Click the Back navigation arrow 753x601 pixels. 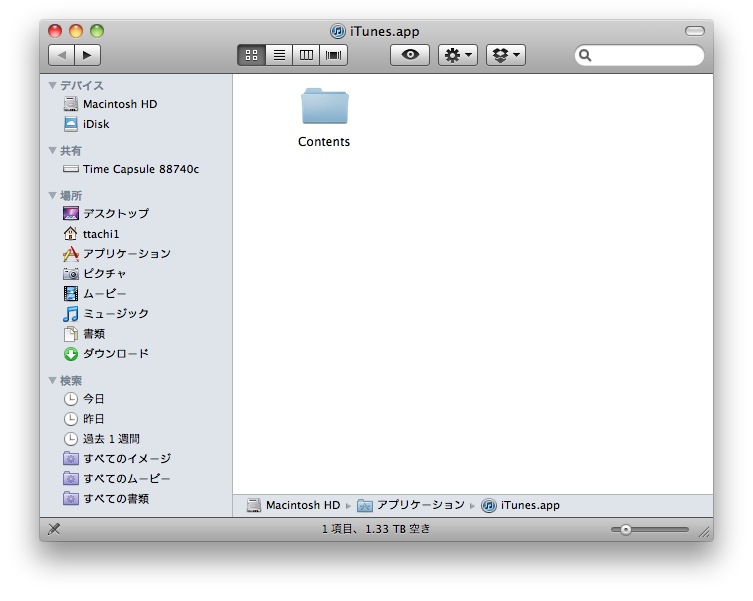coord(61,56)
